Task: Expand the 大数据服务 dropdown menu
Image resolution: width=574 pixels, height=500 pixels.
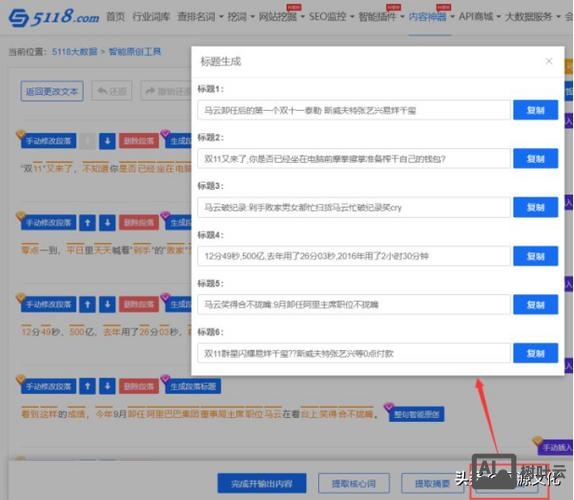Action: (x=532, y=16)
